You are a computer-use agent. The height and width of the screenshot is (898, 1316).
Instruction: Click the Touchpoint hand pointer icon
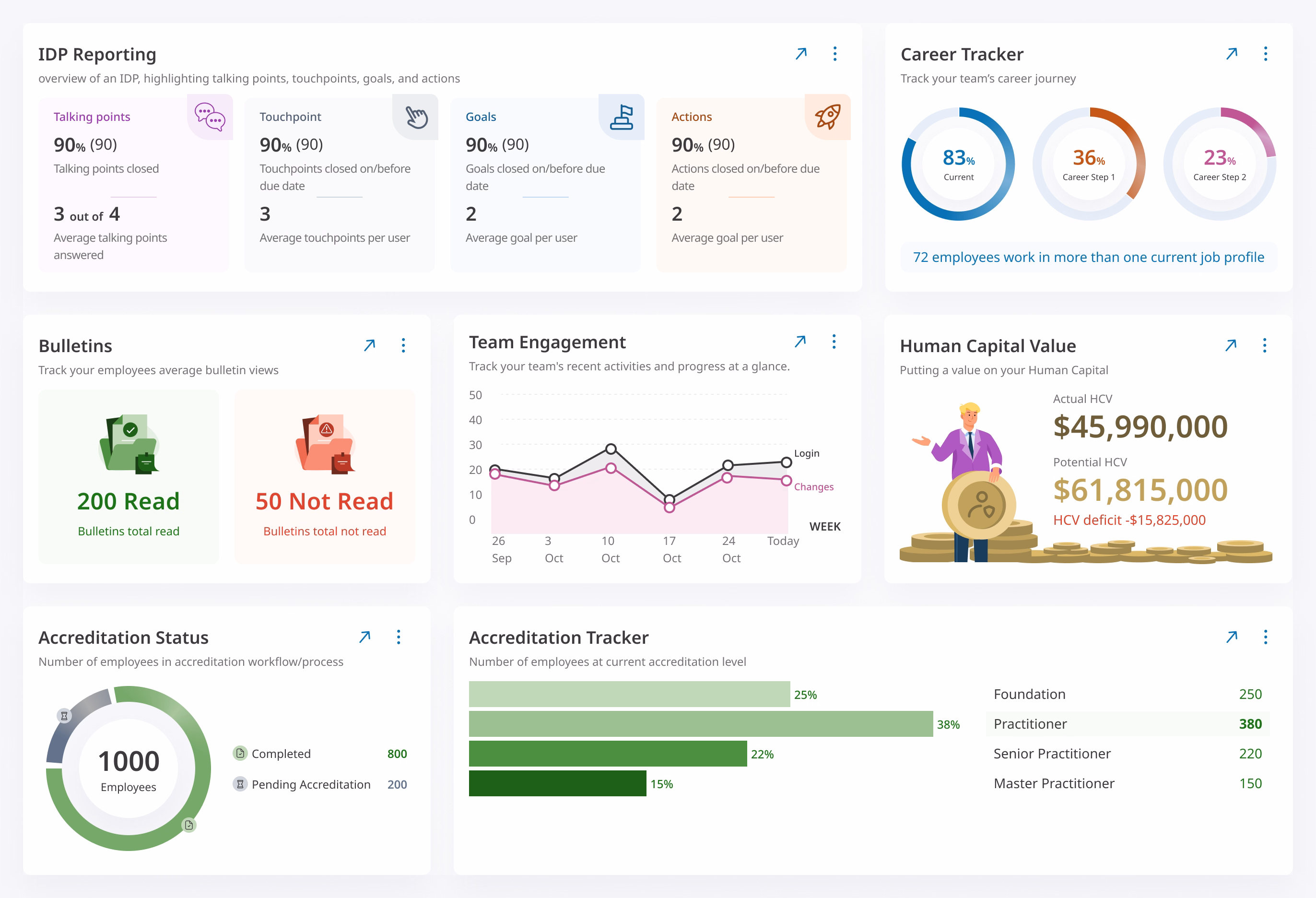(x=416, y=117)
